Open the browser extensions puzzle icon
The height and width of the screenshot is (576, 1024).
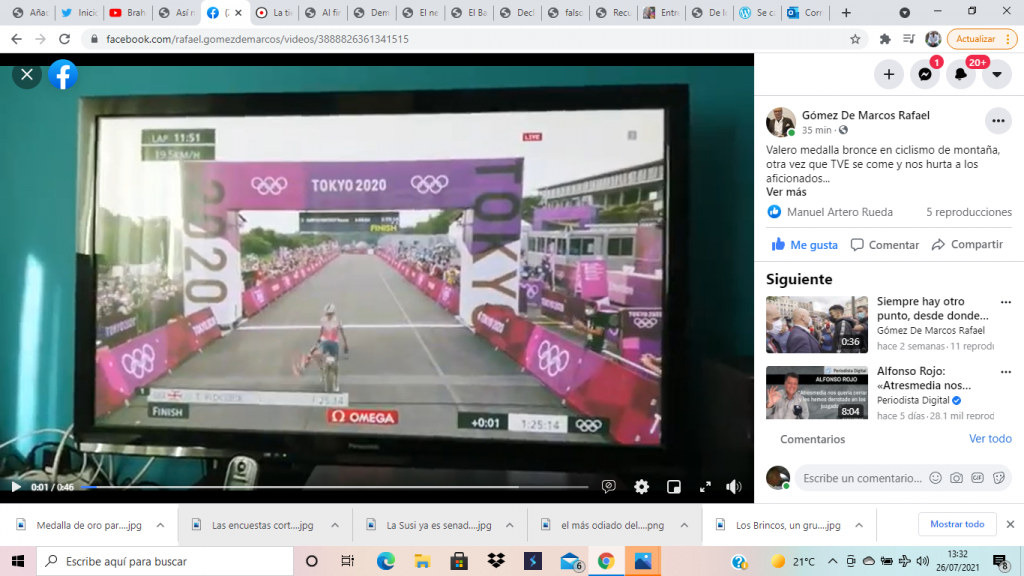[885, 39]
